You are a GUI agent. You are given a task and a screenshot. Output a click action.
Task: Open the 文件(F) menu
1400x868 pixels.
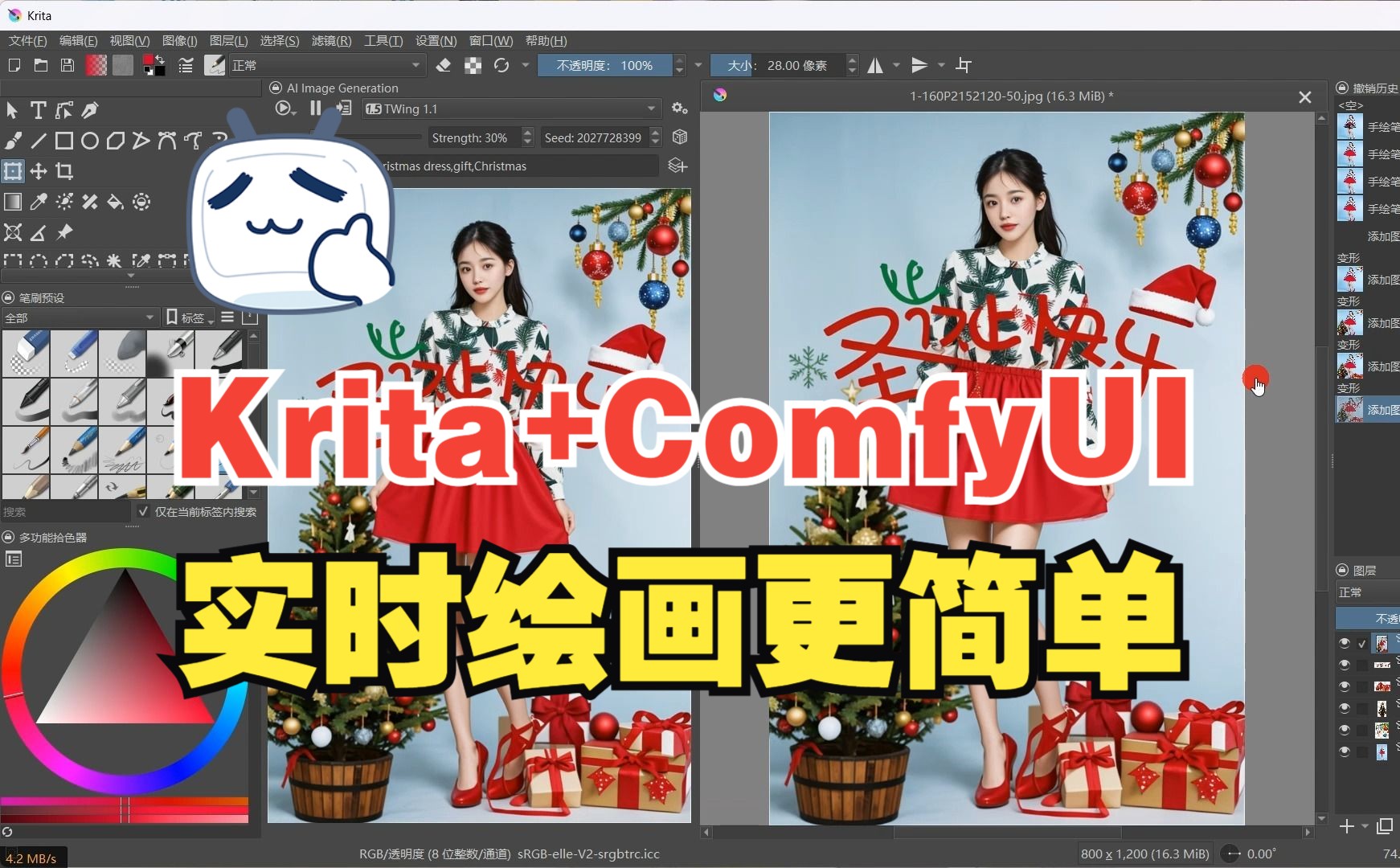click(x=28, y=41)
